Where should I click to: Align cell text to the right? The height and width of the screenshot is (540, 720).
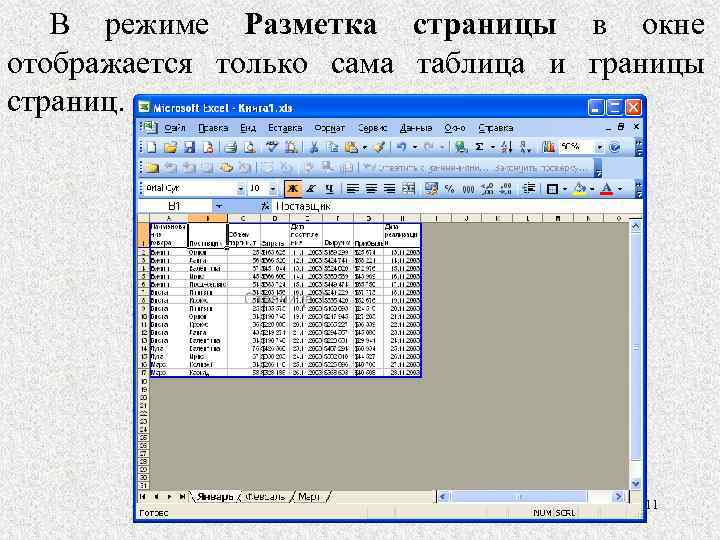(x=389, y=189)
